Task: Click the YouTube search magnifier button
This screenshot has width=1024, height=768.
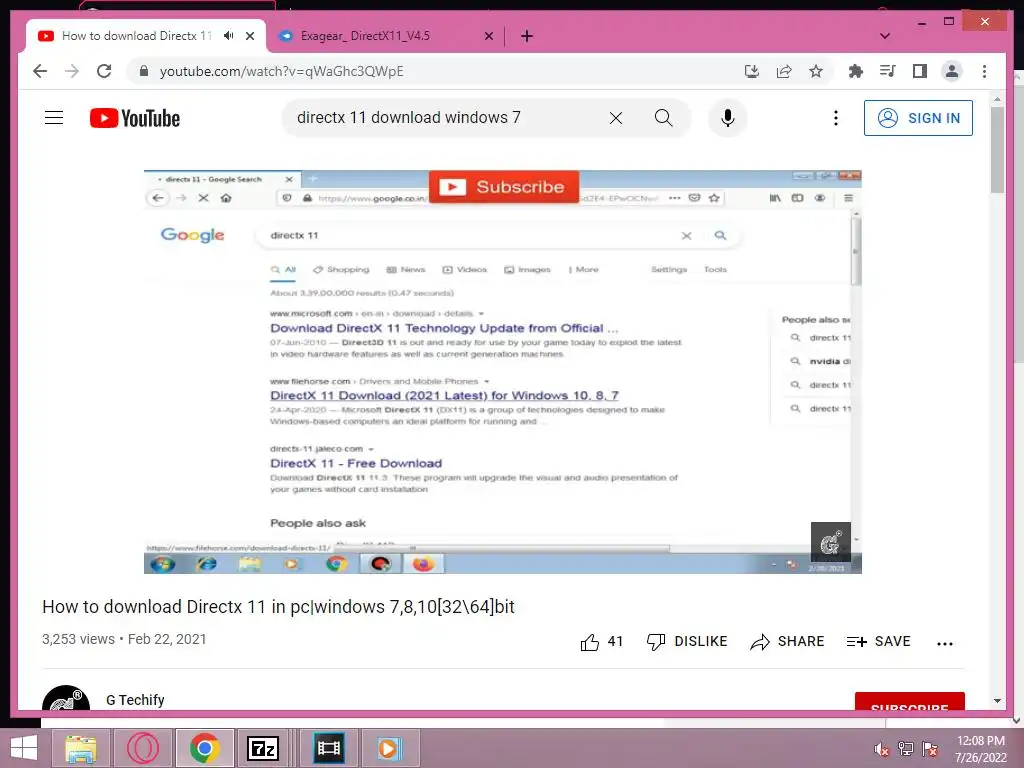Action: pyautogui.click(x=664, y=118)
